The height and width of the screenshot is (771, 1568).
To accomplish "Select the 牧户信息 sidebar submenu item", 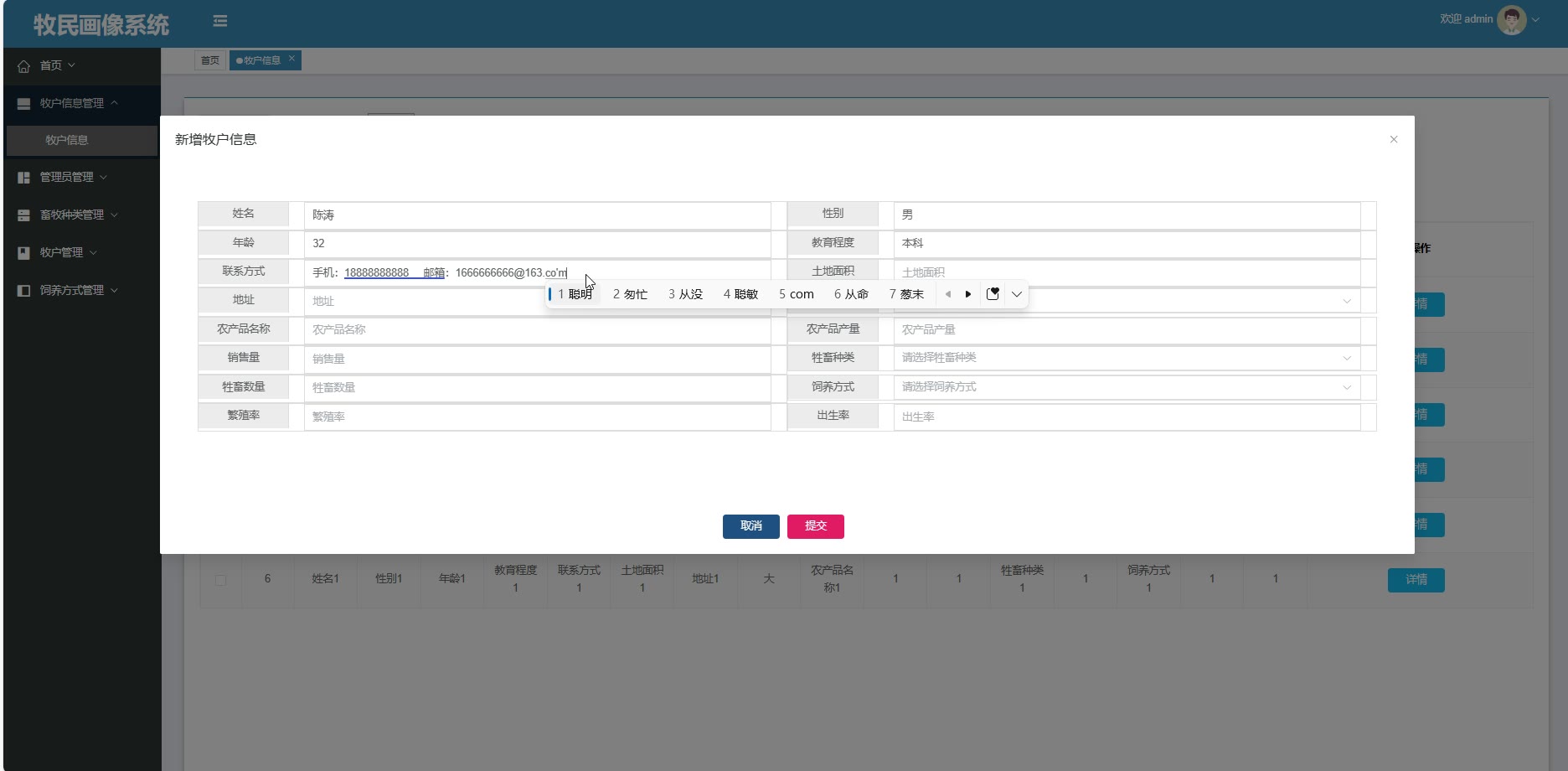I will pos(81,140).
